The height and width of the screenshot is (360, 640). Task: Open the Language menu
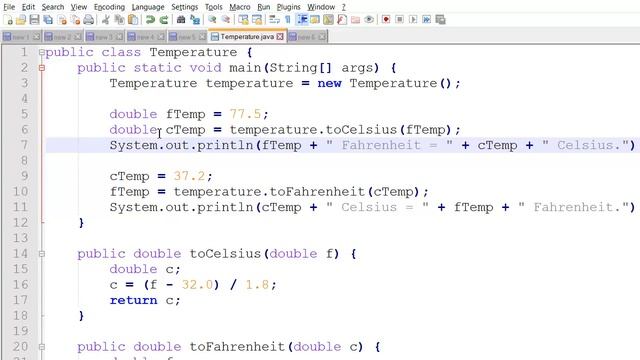click(x=148, y=7)
